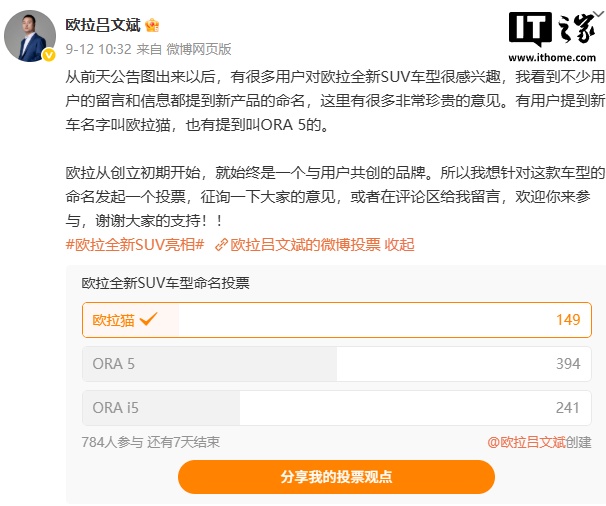This screenshot has width=606, height=506.
Task: Click the 分享我的投票观点 button
Action: coord(336,477)
